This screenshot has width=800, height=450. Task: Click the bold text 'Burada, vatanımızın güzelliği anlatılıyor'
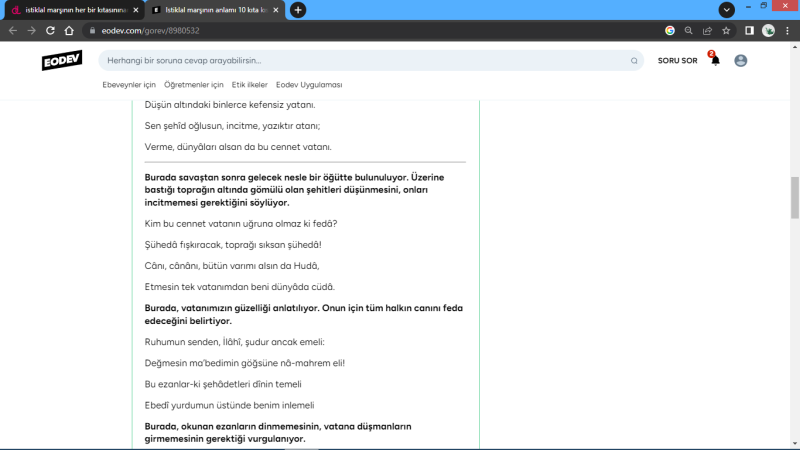point(232,308)
